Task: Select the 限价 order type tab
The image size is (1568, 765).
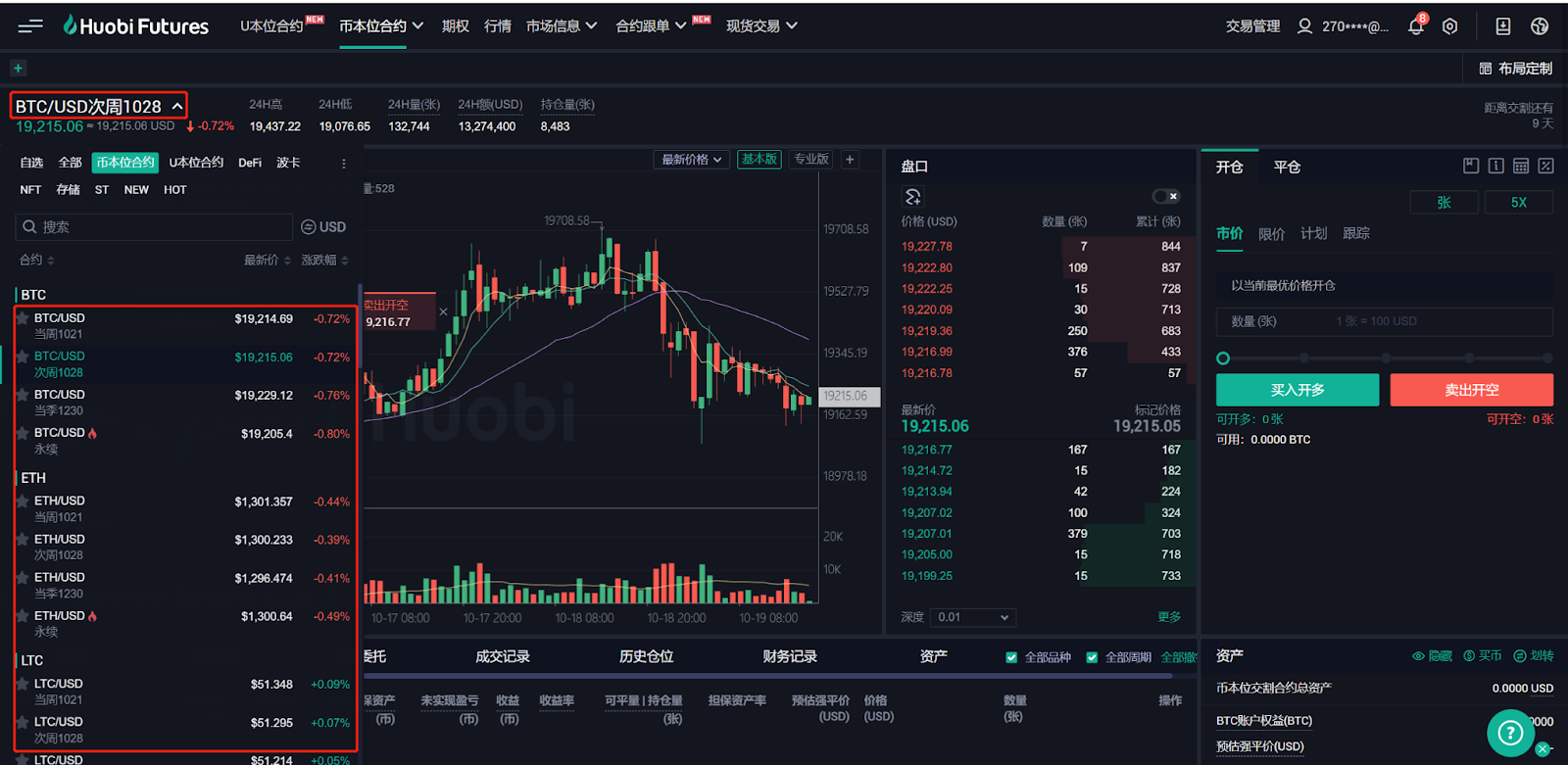Action: pos(1271,233)
